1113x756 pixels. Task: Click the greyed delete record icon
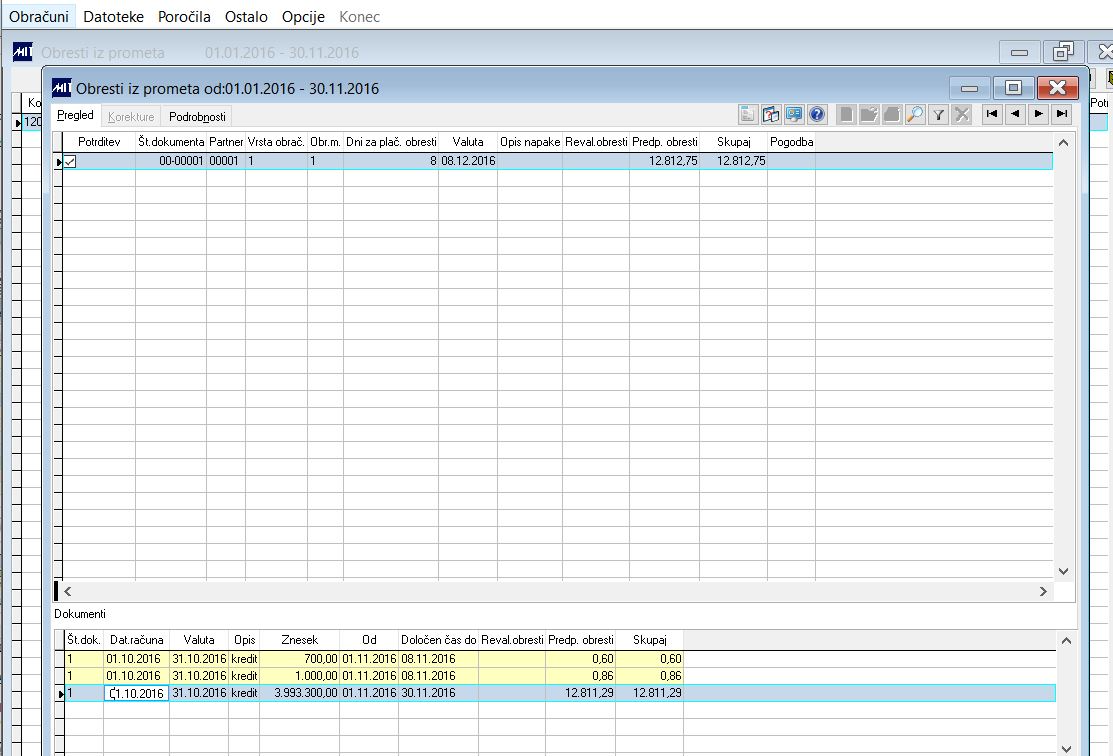[892, 114]
